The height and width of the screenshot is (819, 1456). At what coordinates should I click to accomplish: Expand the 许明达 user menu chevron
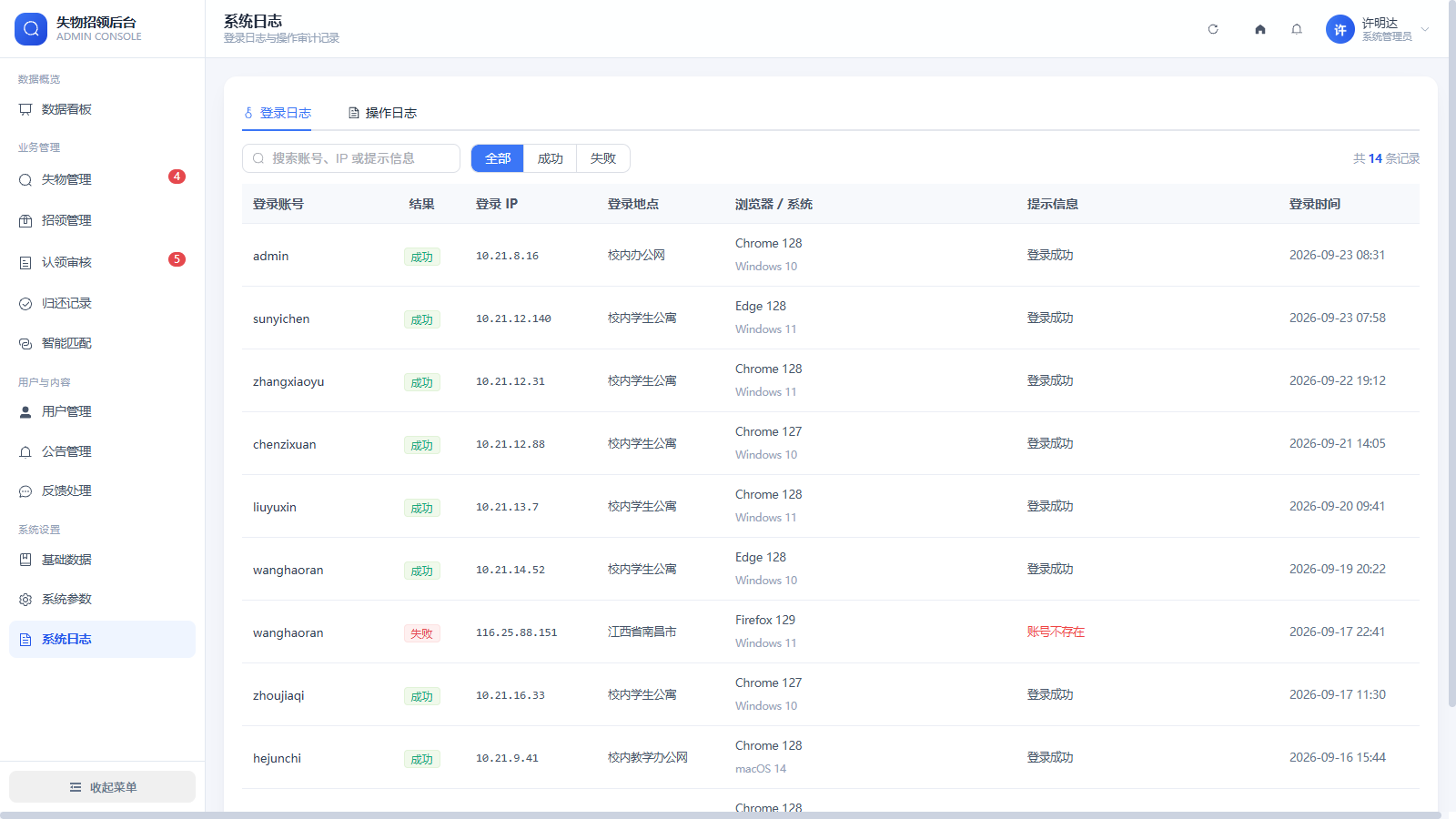(x=1425, y=29)
